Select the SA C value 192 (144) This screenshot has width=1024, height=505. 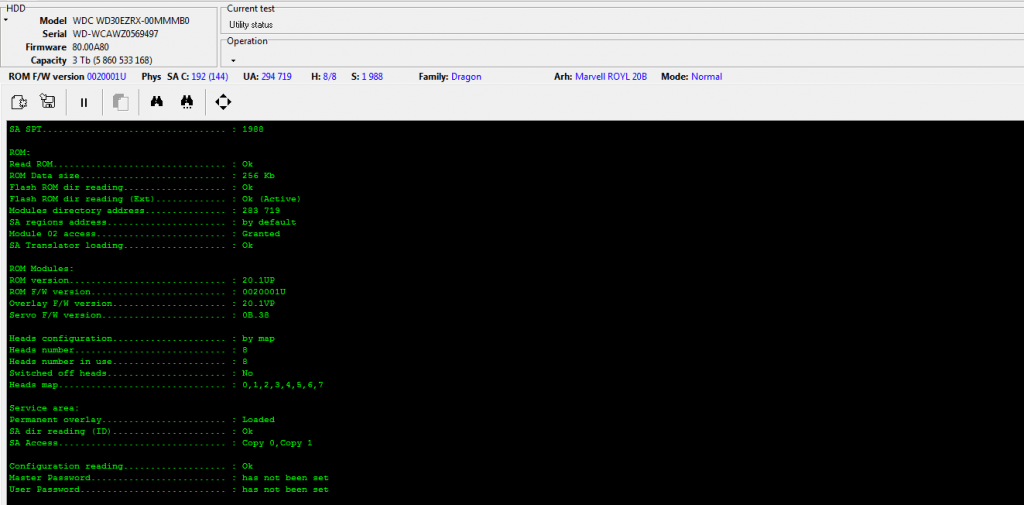pos(210,76)
